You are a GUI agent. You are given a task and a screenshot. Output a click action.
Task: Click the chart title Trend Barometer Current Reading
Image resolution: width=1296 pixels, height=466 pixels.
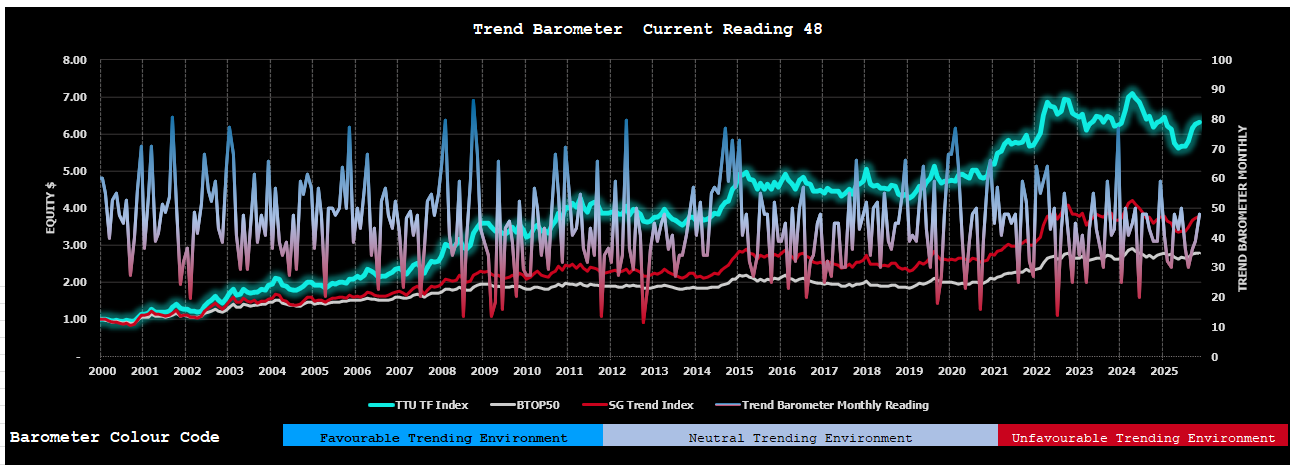(x=647, y=29)
